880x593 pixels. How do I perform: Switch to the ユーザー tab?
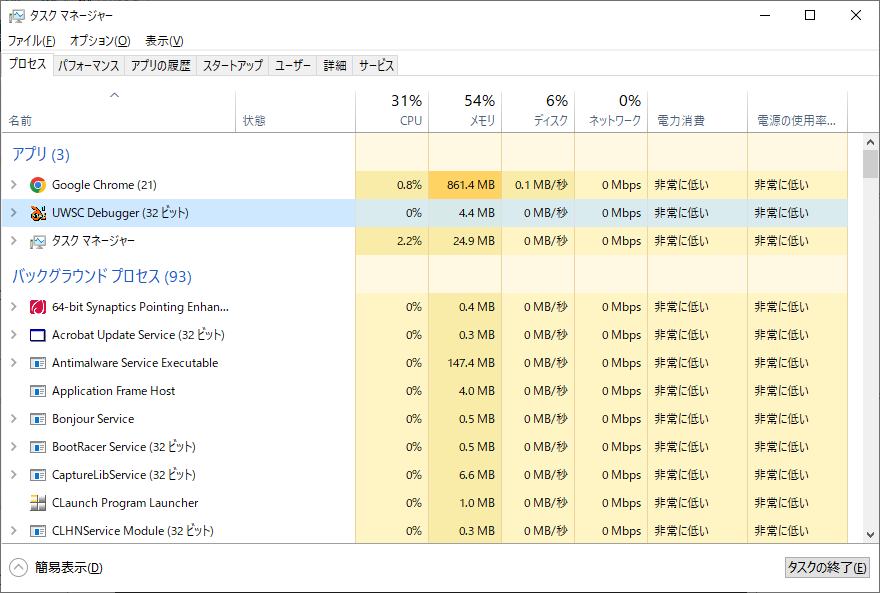(292, 66)
